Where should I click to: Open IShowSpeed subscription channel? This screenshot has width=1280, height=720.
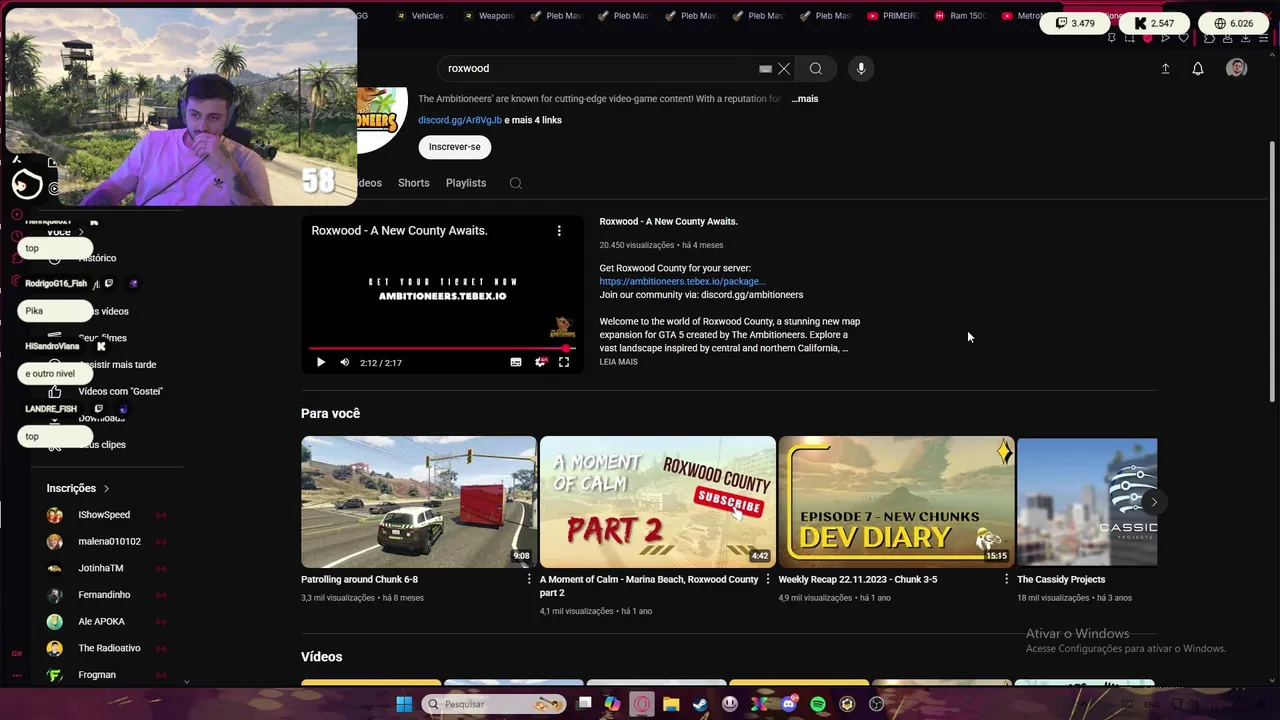pos(105,515)
